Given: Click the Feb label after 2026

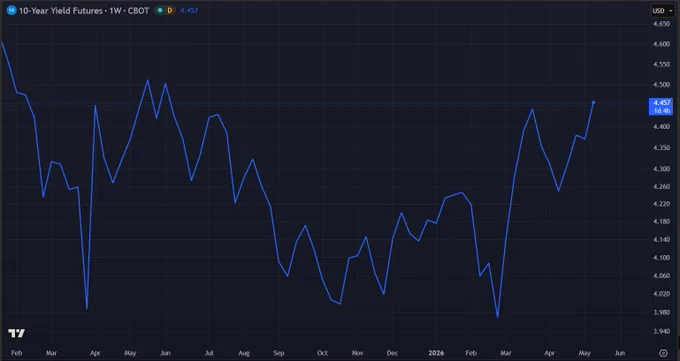Looking at the screenshot, I should coord(471,353).
